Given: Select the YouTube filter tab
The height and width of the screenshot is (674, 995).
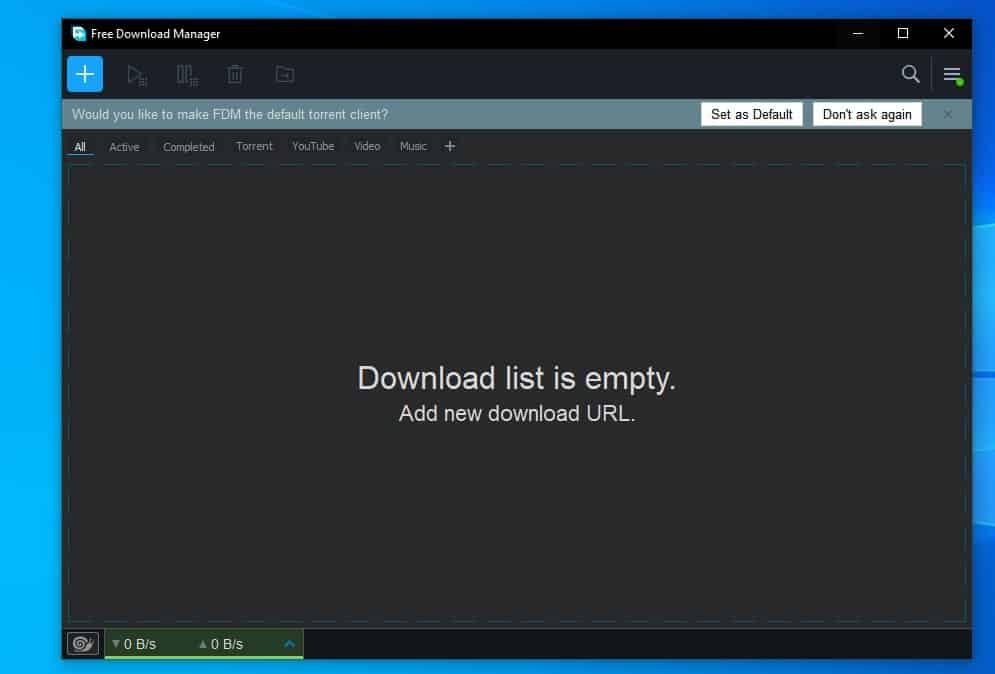Looking at the screenshot, I should point(313,146).
